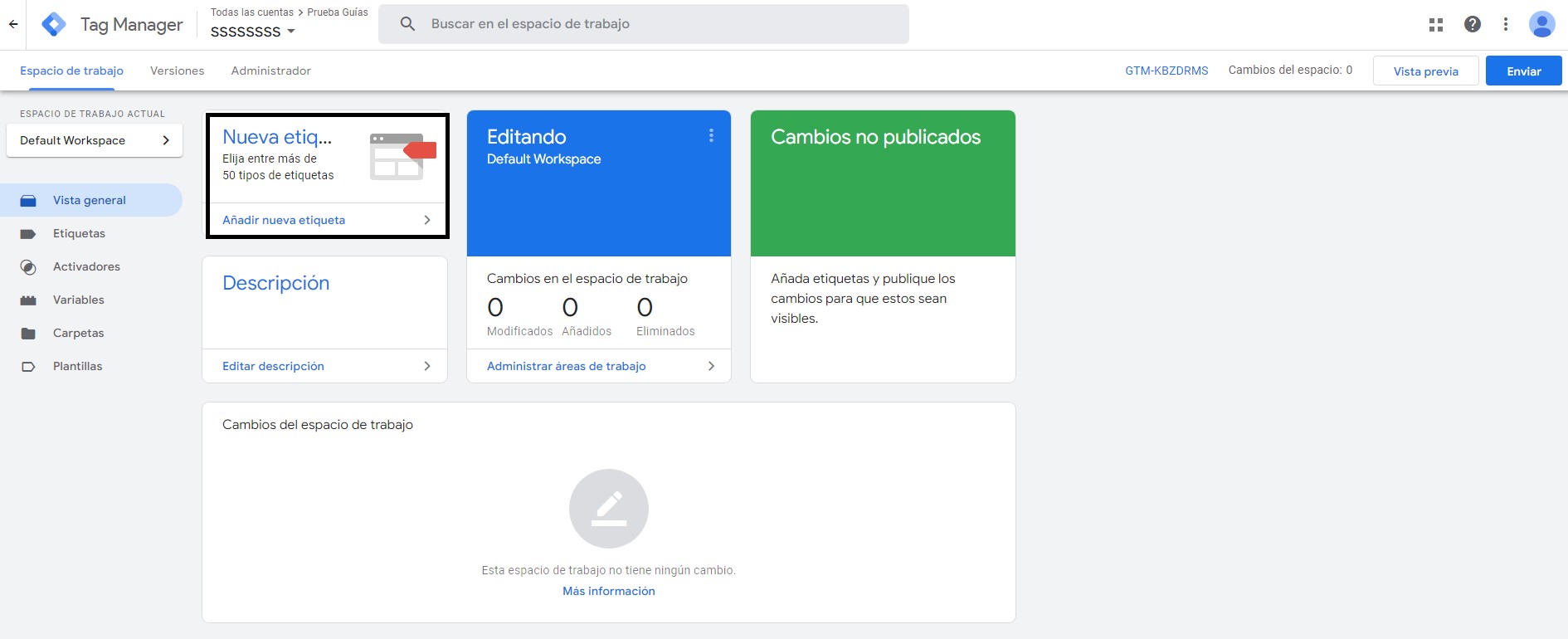Click the new tag illustration icon
This screenshot has height=639, width=1568.
402,156
